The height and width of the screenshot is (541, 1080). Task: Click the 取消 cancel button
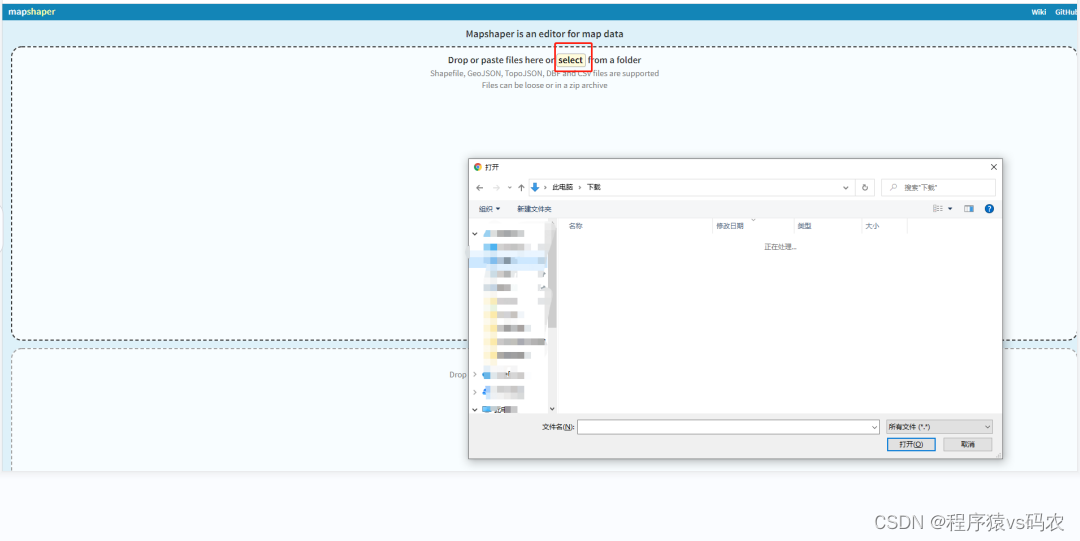pos(968,445)
